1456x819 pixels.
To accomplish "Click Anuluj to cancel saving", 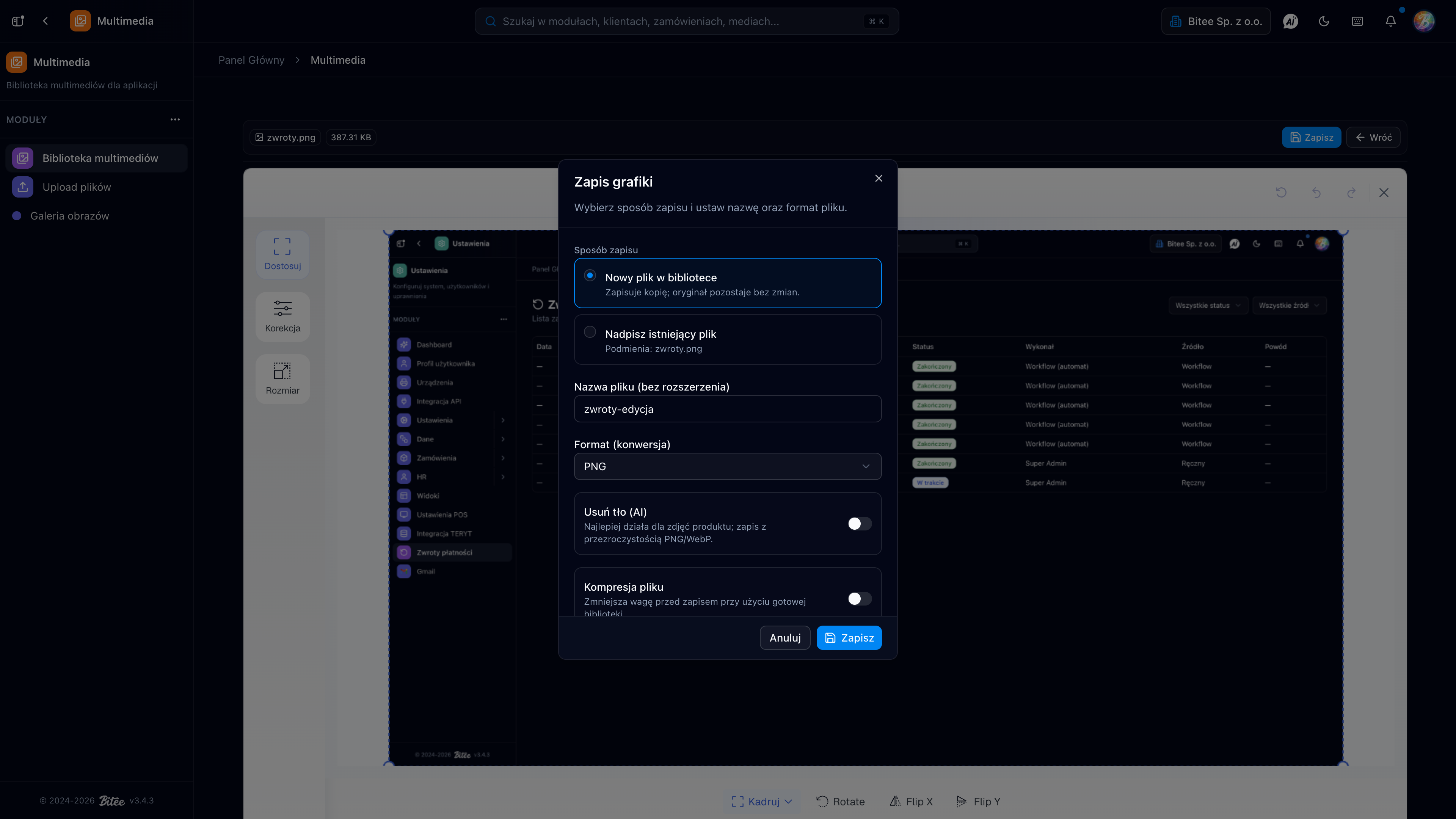I will 785,637.
